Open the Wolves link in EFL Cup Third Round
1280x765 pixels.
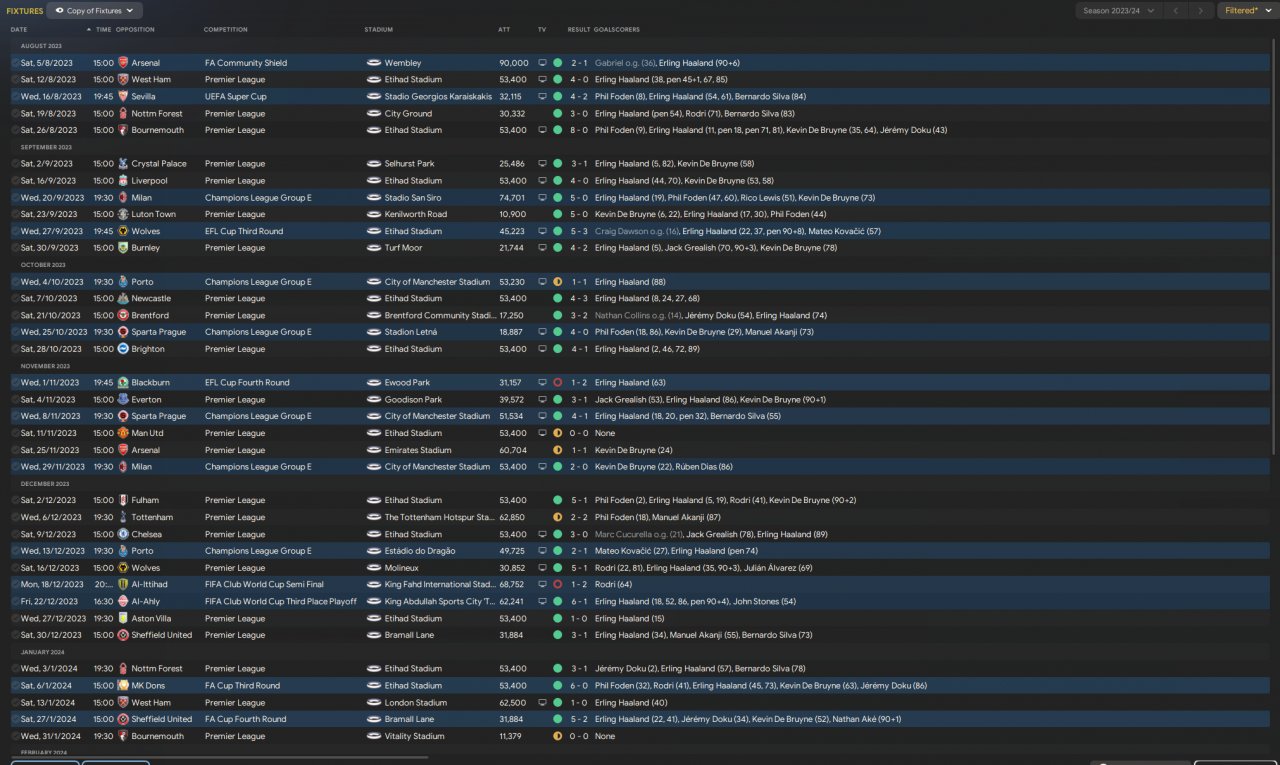coord(146,231)
